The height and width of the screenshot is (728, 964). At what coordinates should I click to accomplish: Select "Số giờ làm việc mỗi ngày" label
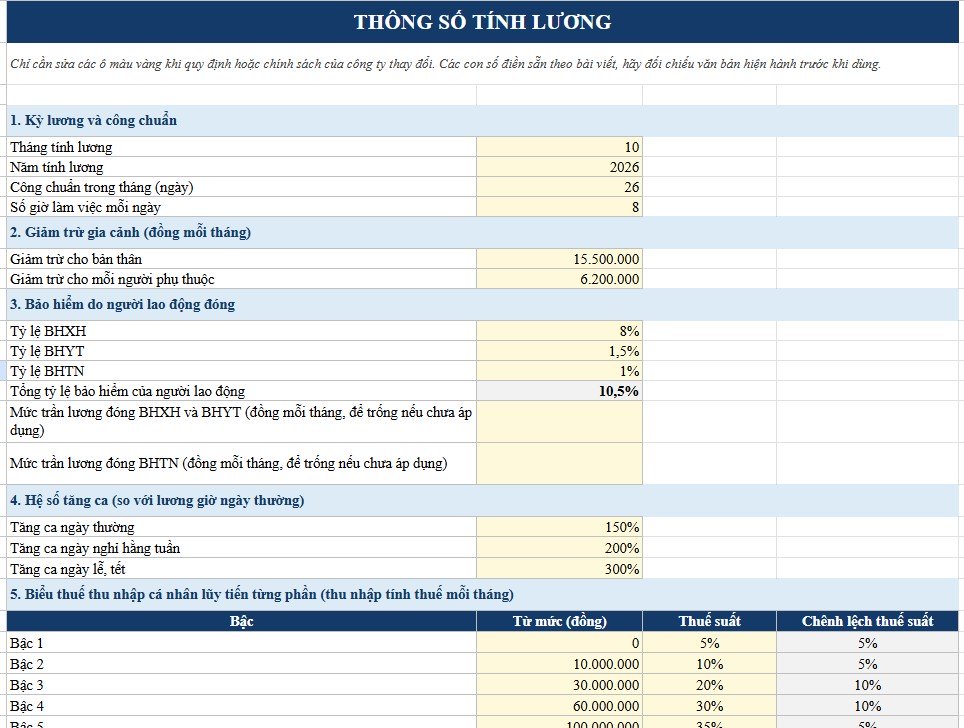242,207
